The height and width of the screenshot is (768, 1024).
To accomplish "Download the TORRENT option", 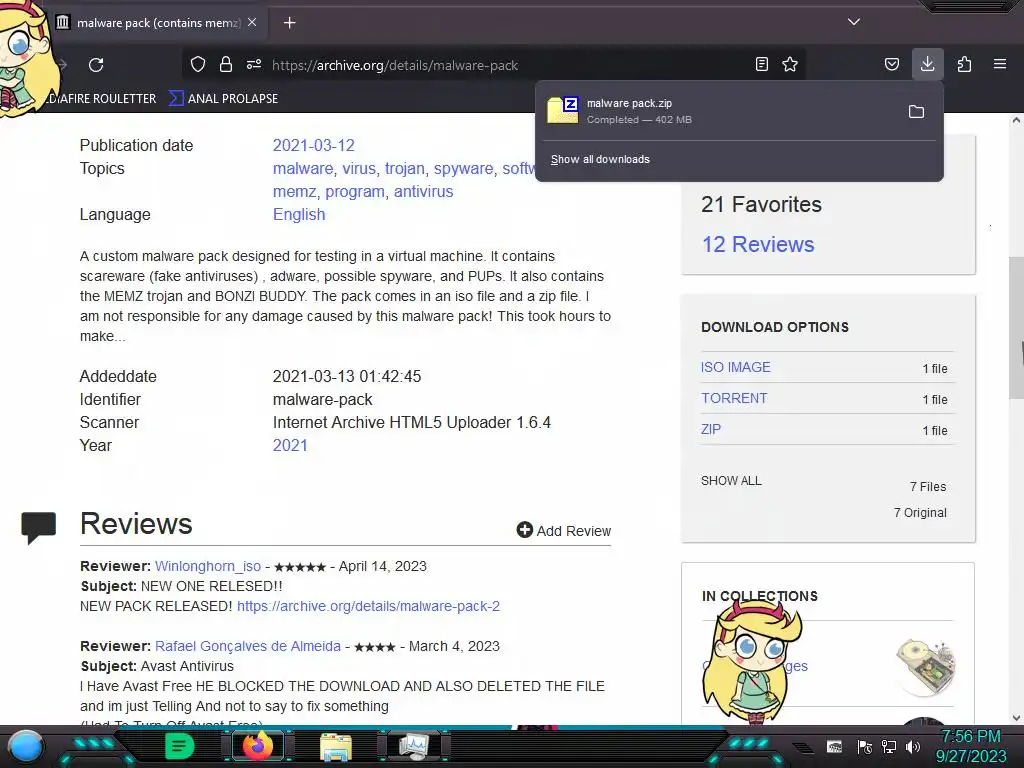I will click(734, 398).
